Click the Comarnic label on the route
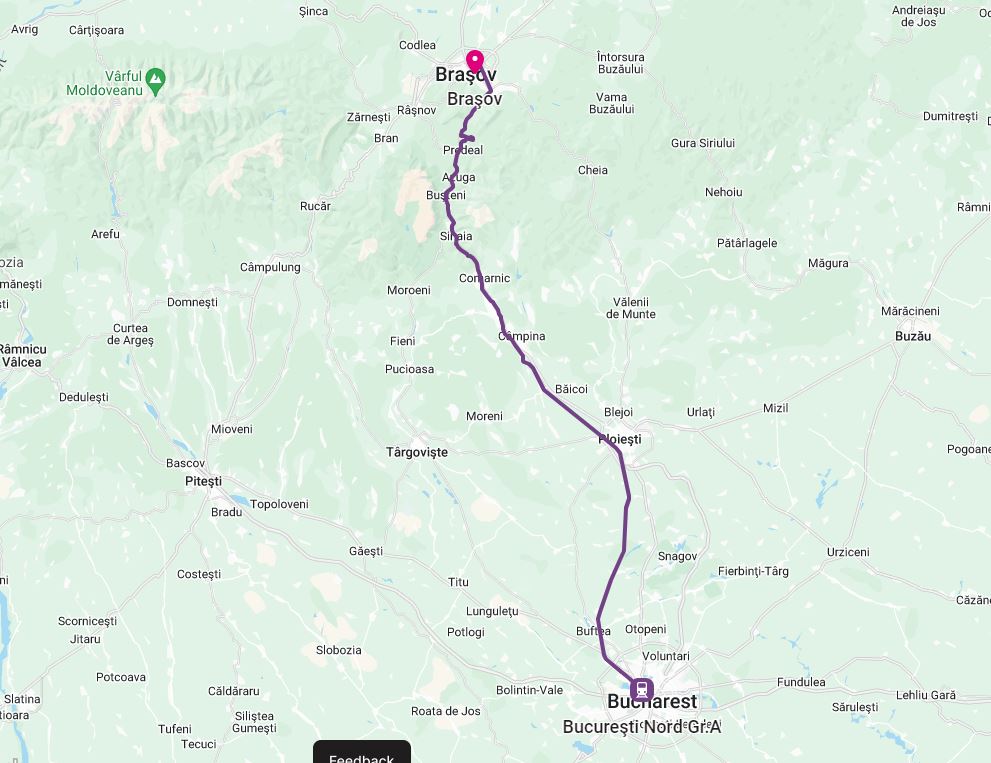Screen dimensions: 991x763 click(484, 278)
